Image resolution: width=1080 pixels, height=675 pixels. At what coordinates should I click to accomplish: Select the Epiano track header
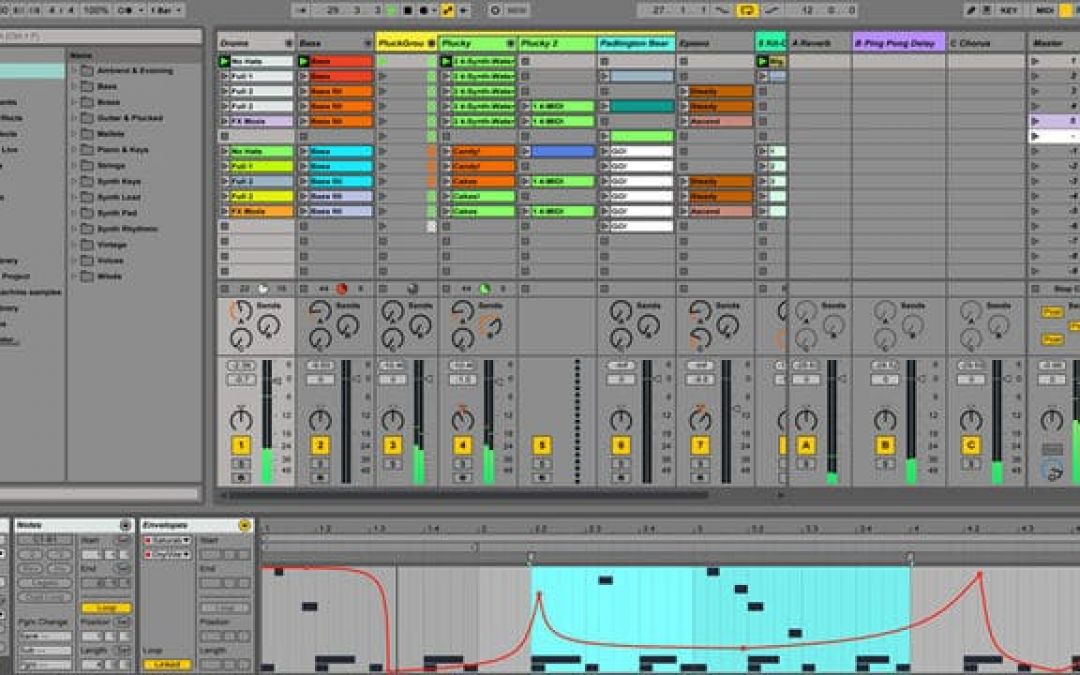point(715,43)
